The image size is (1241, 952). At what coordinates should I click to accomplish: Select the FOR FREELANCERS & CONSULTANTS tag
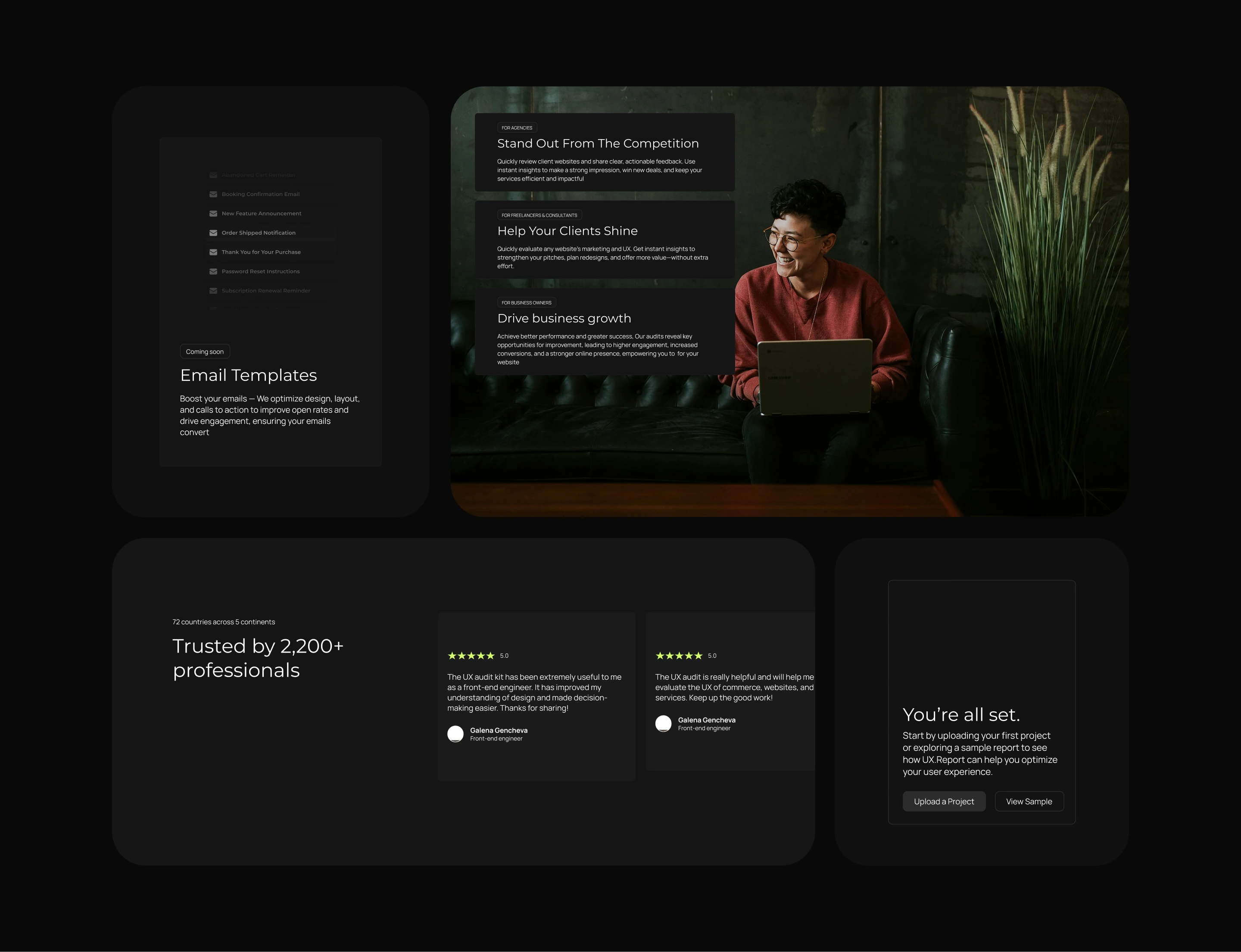539,215
